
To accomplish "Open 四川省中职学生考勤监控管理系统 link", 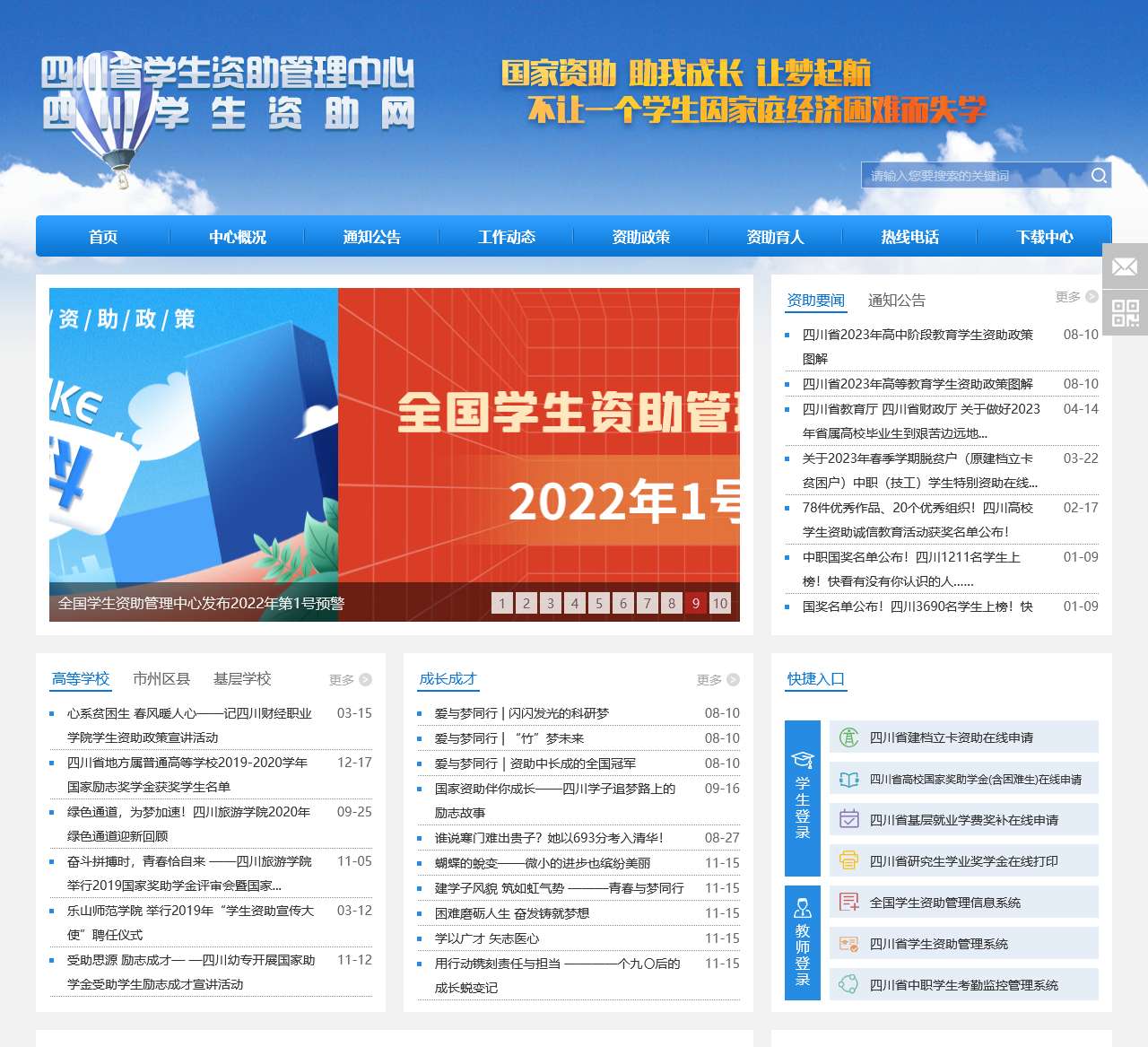I will pos(964,985).
